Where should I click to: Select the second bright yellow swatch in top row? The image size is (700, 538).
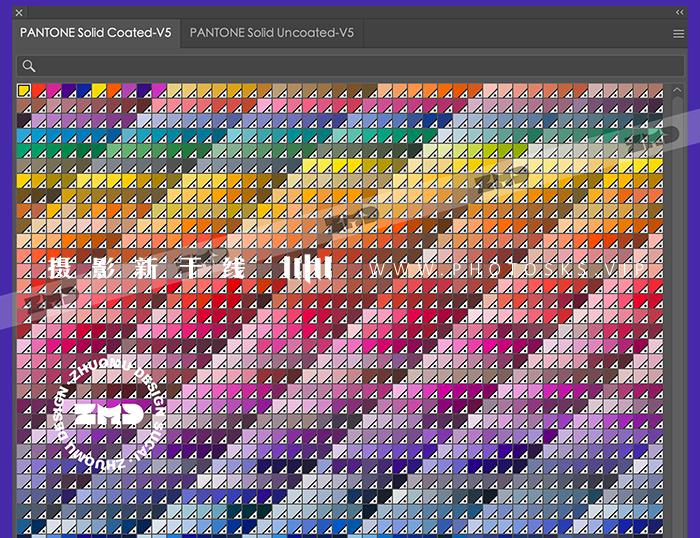coord(99,91)
